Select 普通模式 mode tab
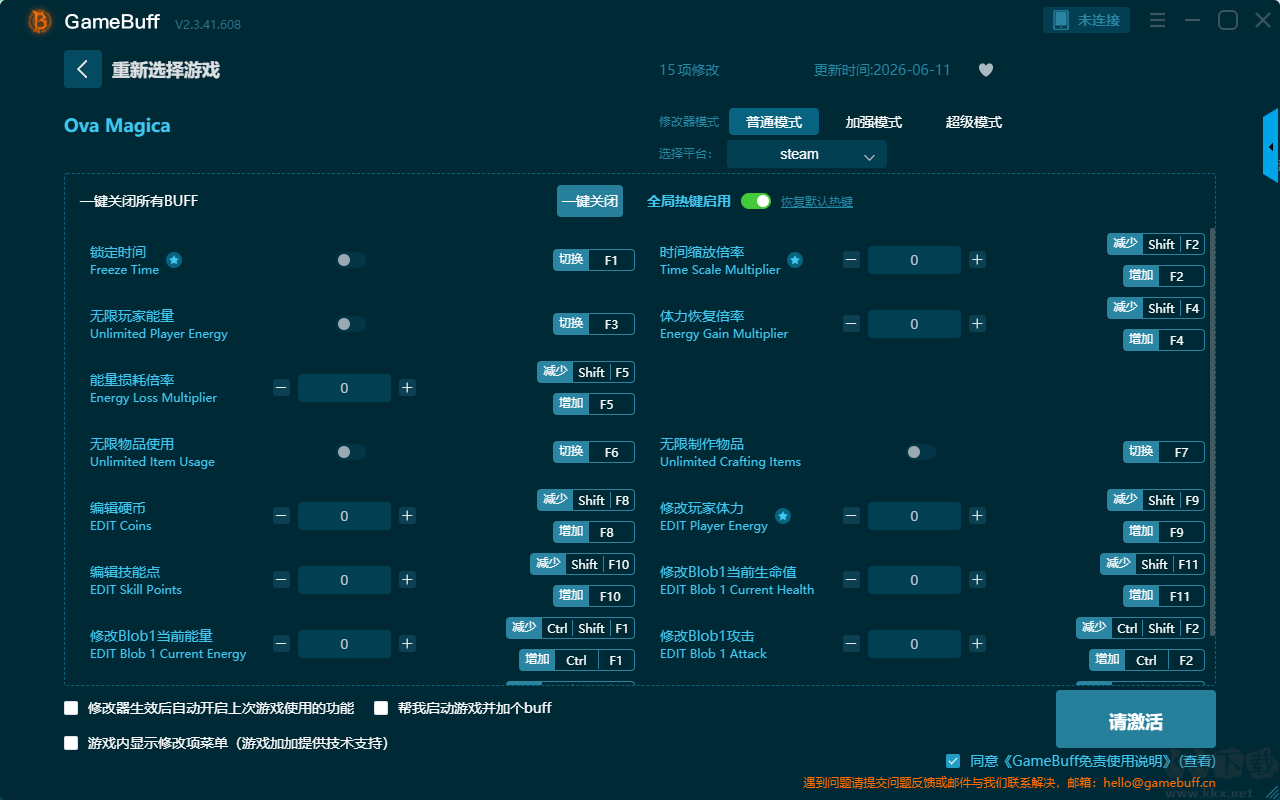Viewport: 1280px width, 800px height. (774, 122)
